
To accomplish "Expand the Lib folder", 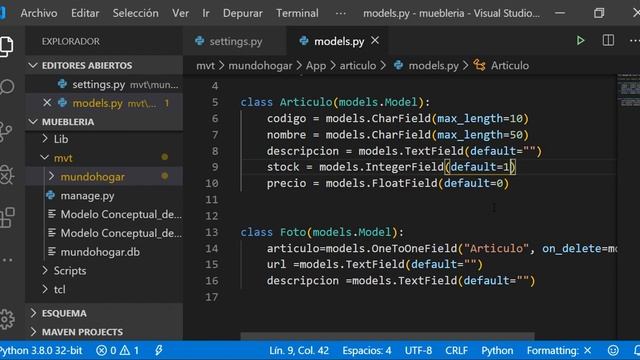I will pos(45,139).
